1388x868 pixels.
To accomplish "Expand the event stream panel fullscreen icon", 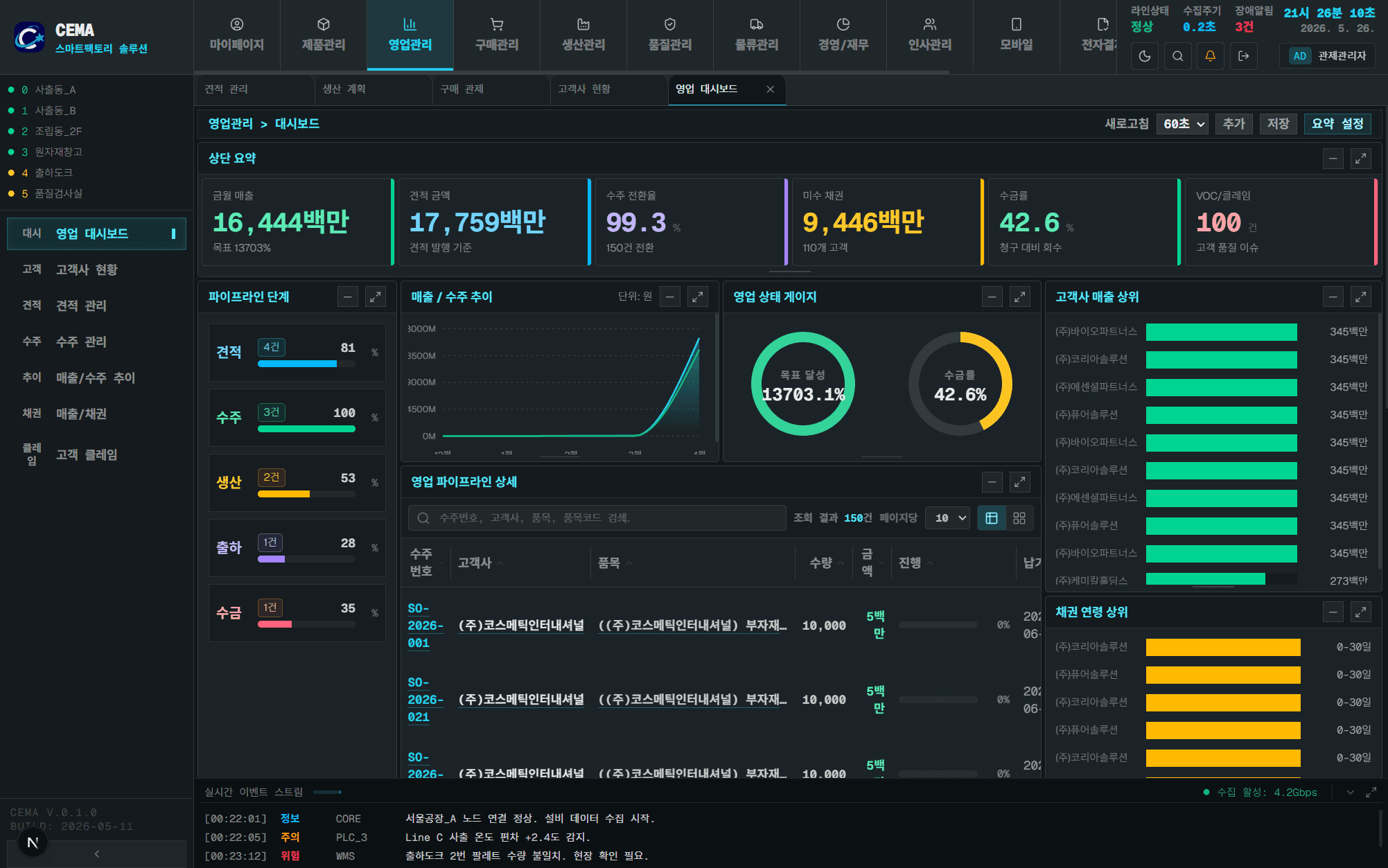I will pyautogui.click(x=1371, y=792).
